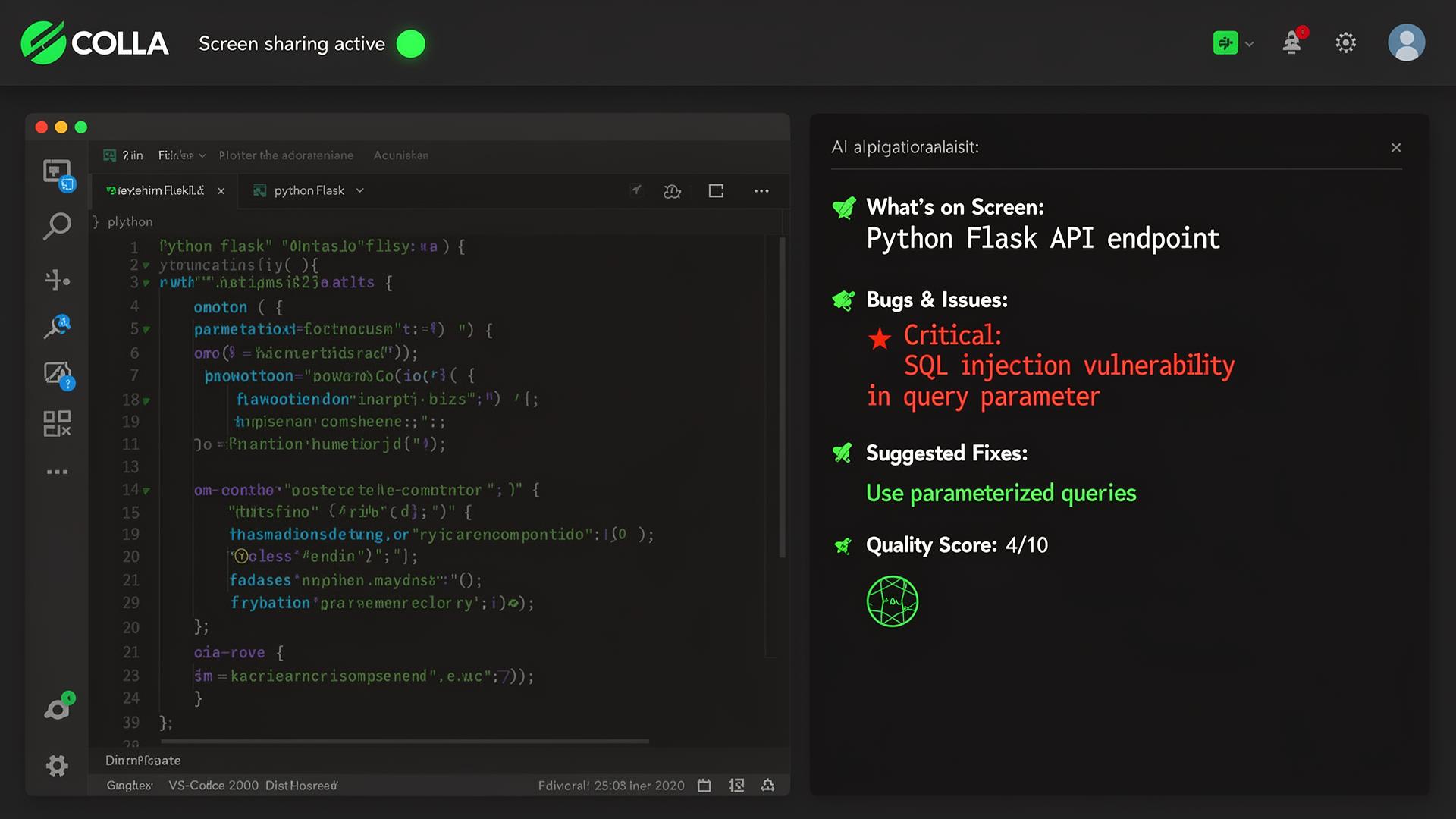Open the user profile avatar
This screenshot has height=819, width=1456.
tap(1406, 42)
